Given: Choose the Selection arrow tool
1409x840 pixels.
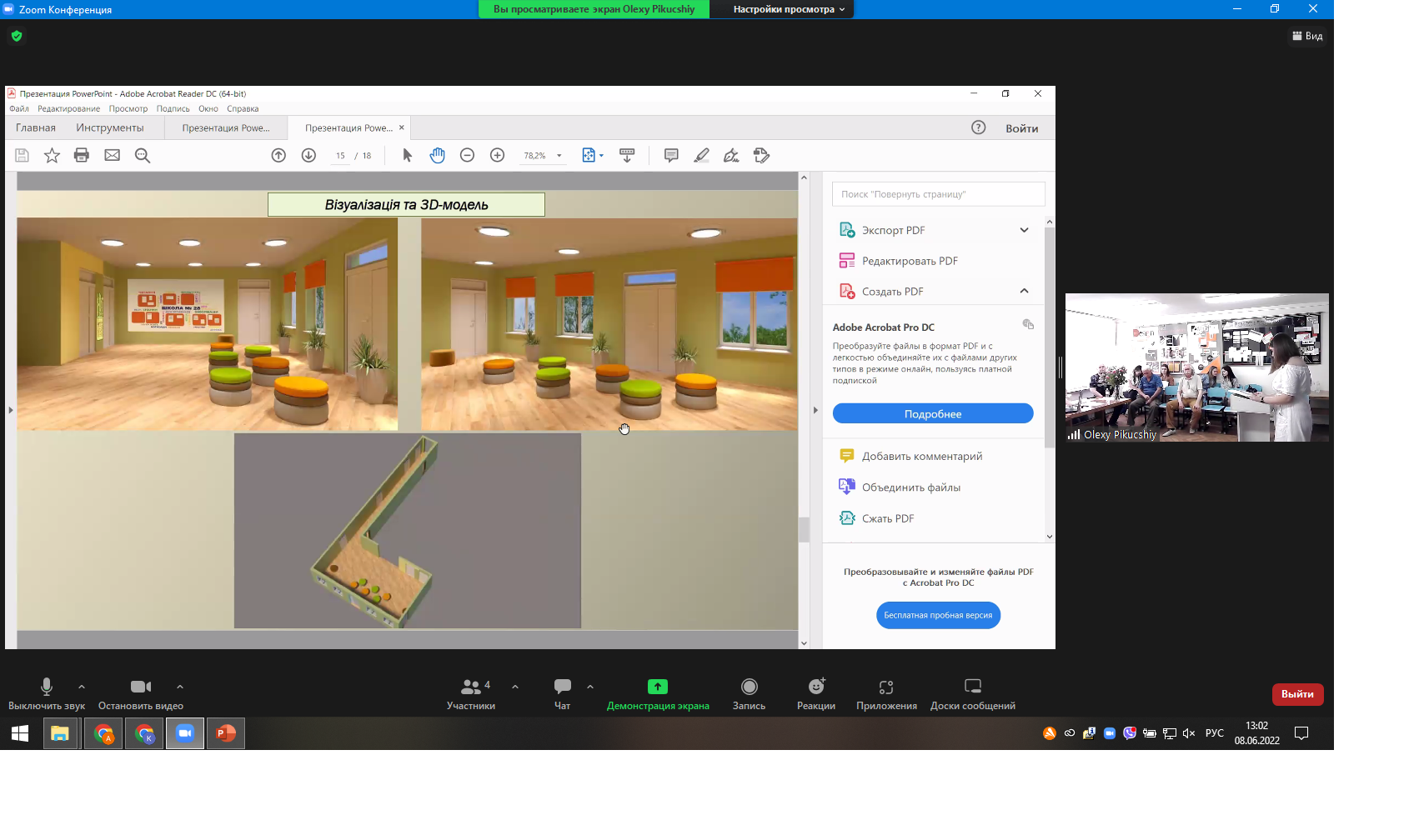Looking at the screenshot, I should pyautogui.click(x=407, y=155).
